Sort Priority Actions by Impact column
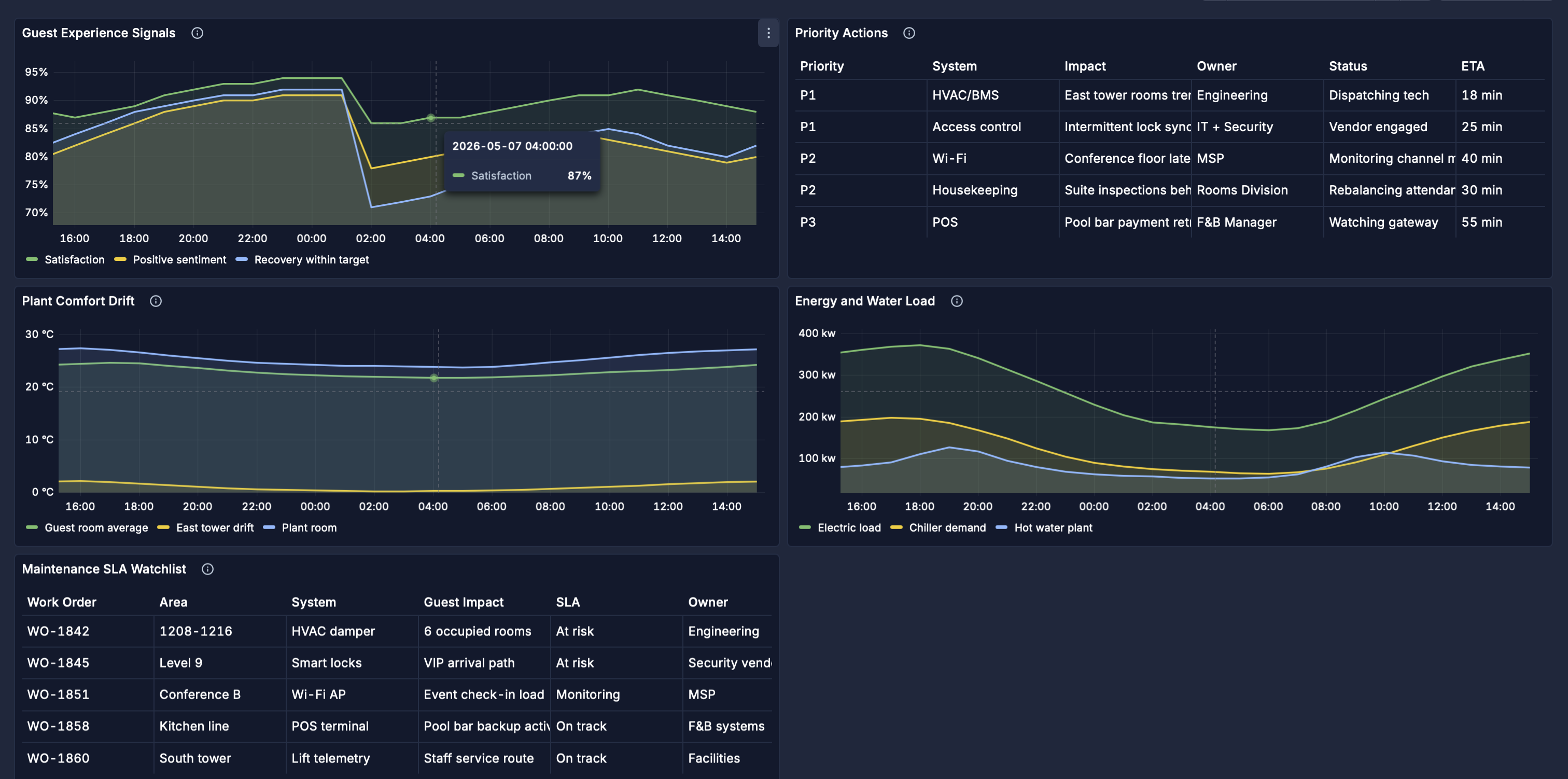Screen dimensions: 1568x779 point(1085,66)
